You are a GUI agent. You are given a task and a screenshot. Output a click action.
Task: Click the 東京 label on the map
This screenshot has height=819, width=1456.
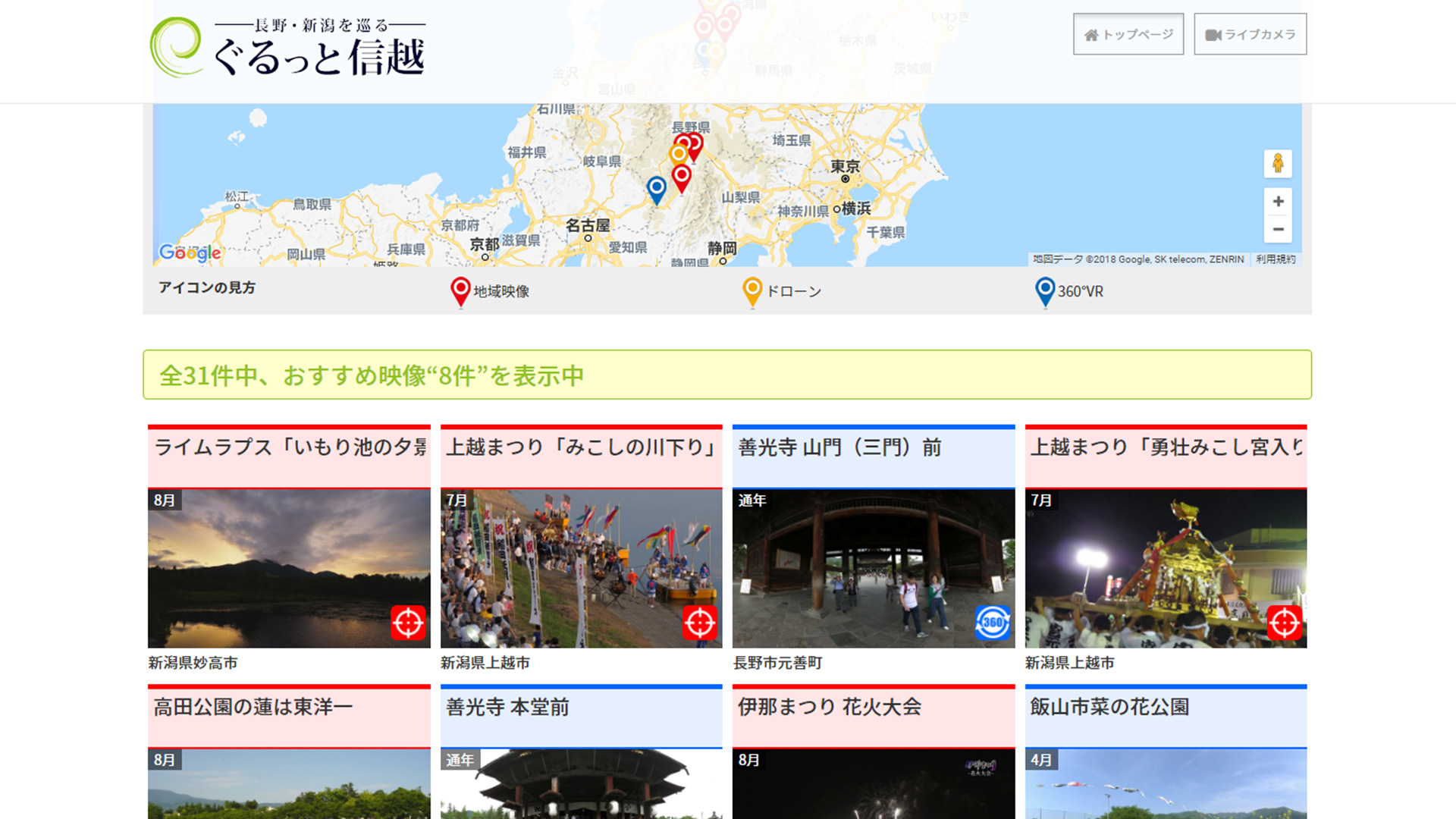click(x=845, y=166)
